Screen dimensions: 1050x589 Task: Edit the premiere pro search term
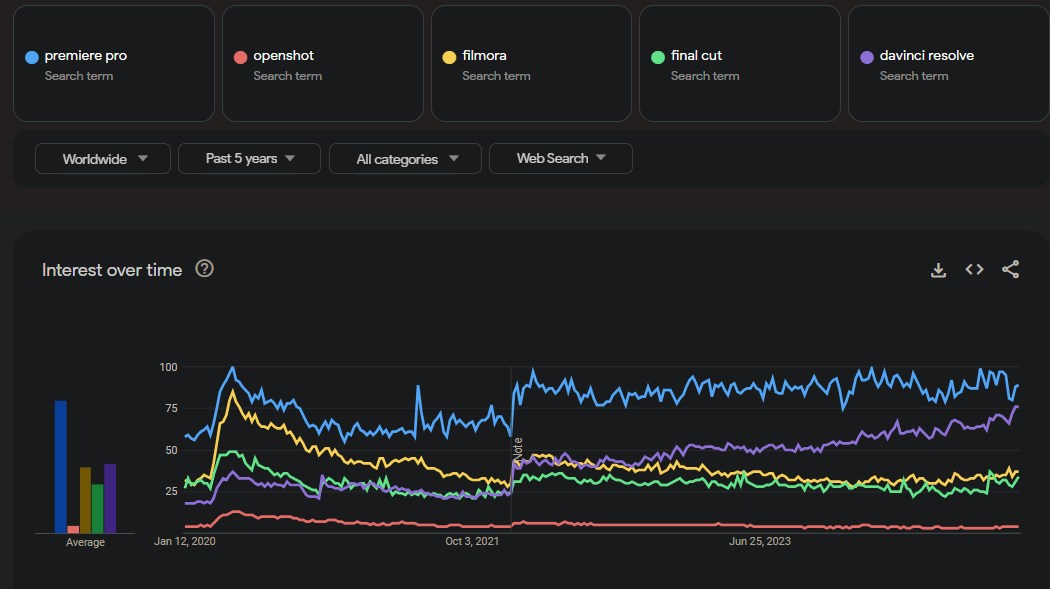(x=86, y=56)
